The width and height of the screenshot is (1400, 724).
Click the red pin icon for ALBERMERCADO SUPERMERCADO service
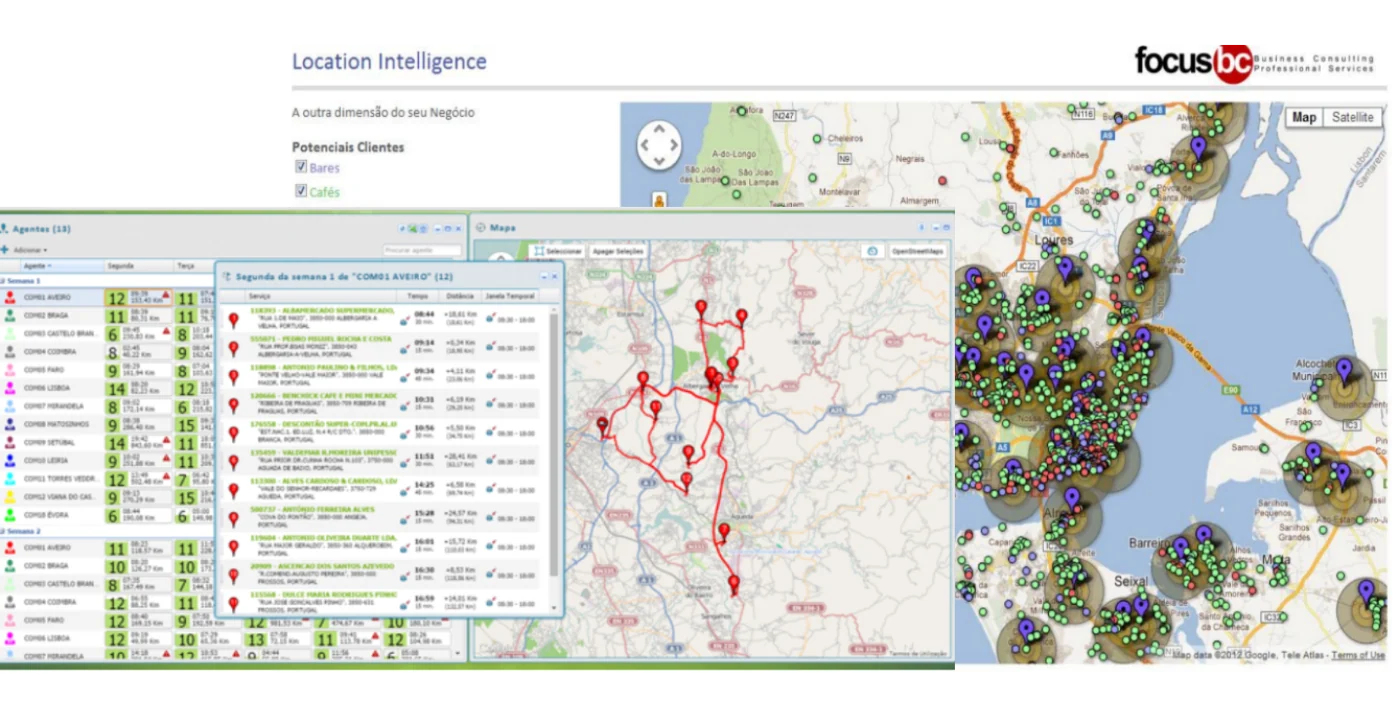tap(234, 318)
